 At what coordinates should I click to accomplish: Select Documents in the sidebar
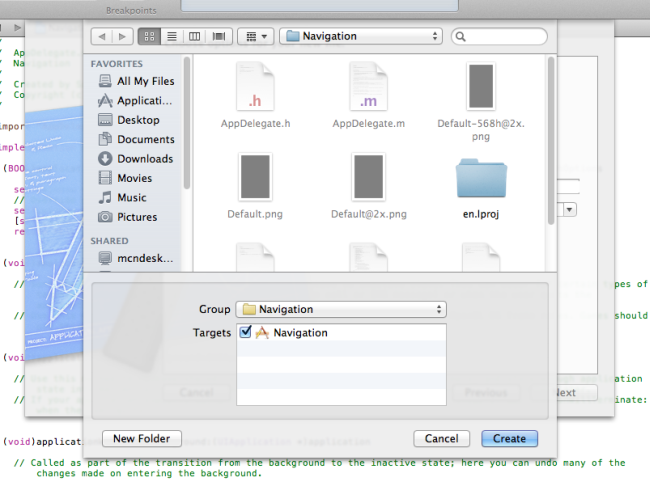coord(136,139)
